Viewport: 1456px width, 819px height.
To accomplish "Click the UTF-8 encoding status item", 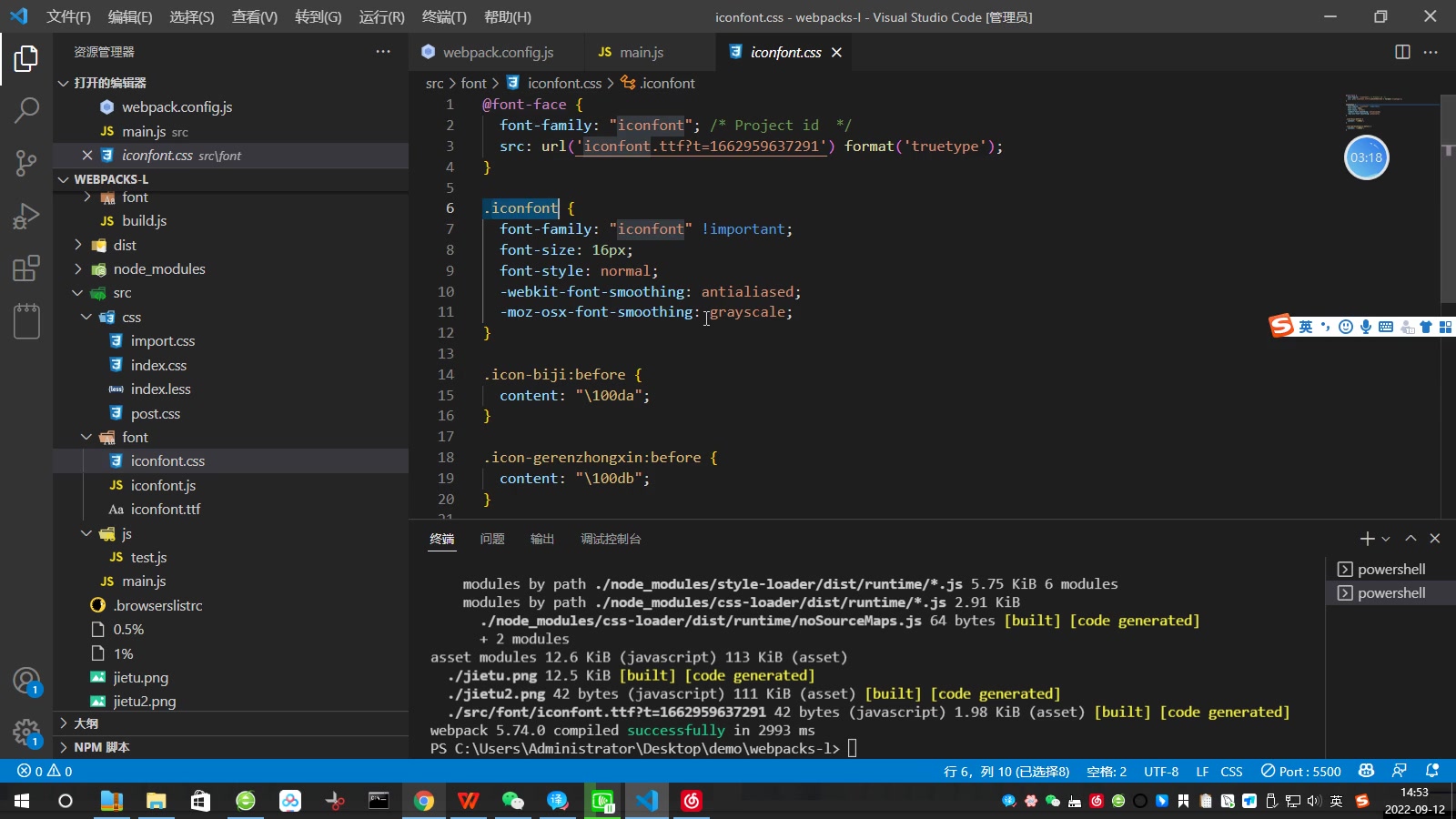I will coord(1161,771).
